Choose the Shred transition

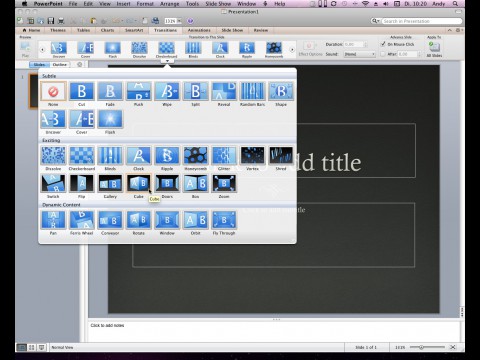pyautogui.click(x=281, y=155)
